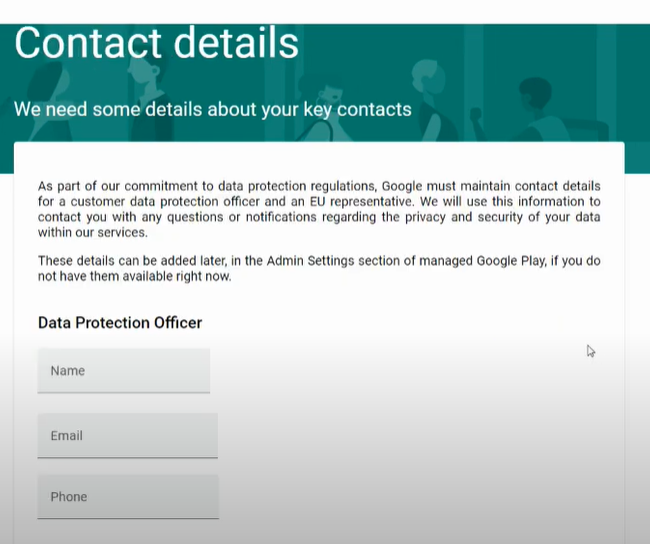
Task: Click the Data Protection Officer heading
Action: pos(120,323)
